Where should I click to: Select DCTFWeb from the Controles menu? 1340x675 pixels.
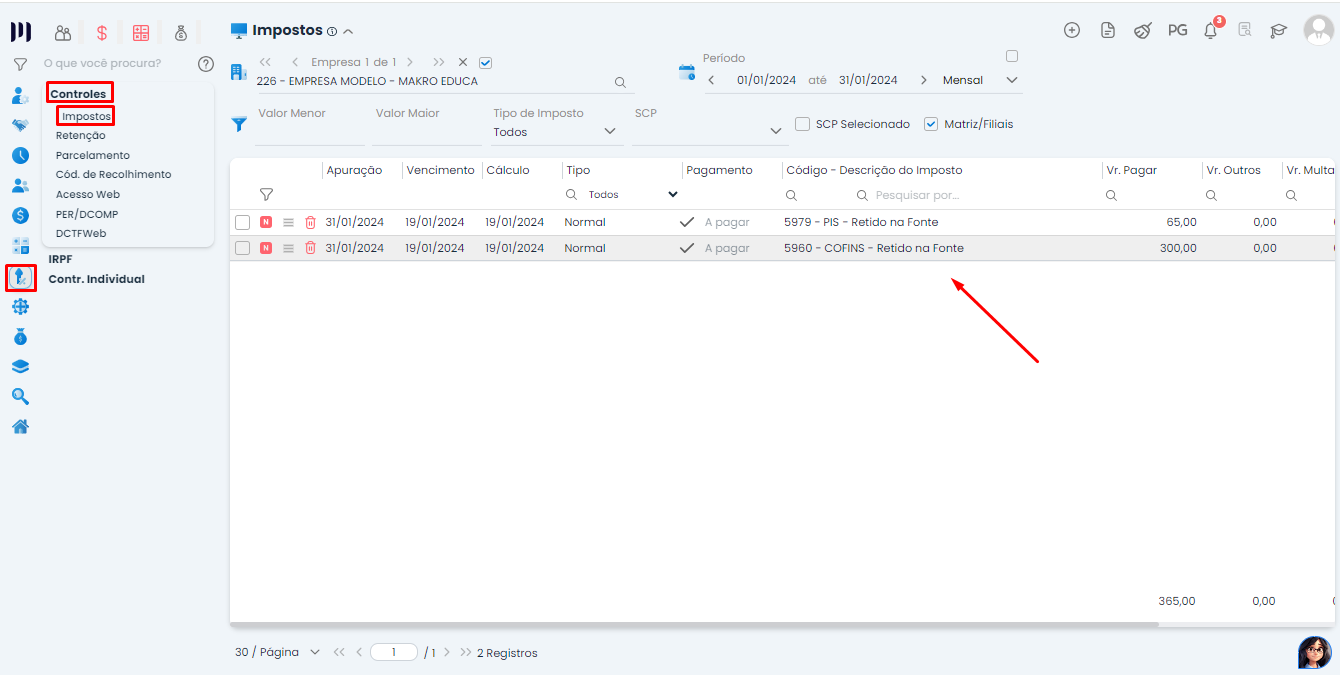pos(80,233)
